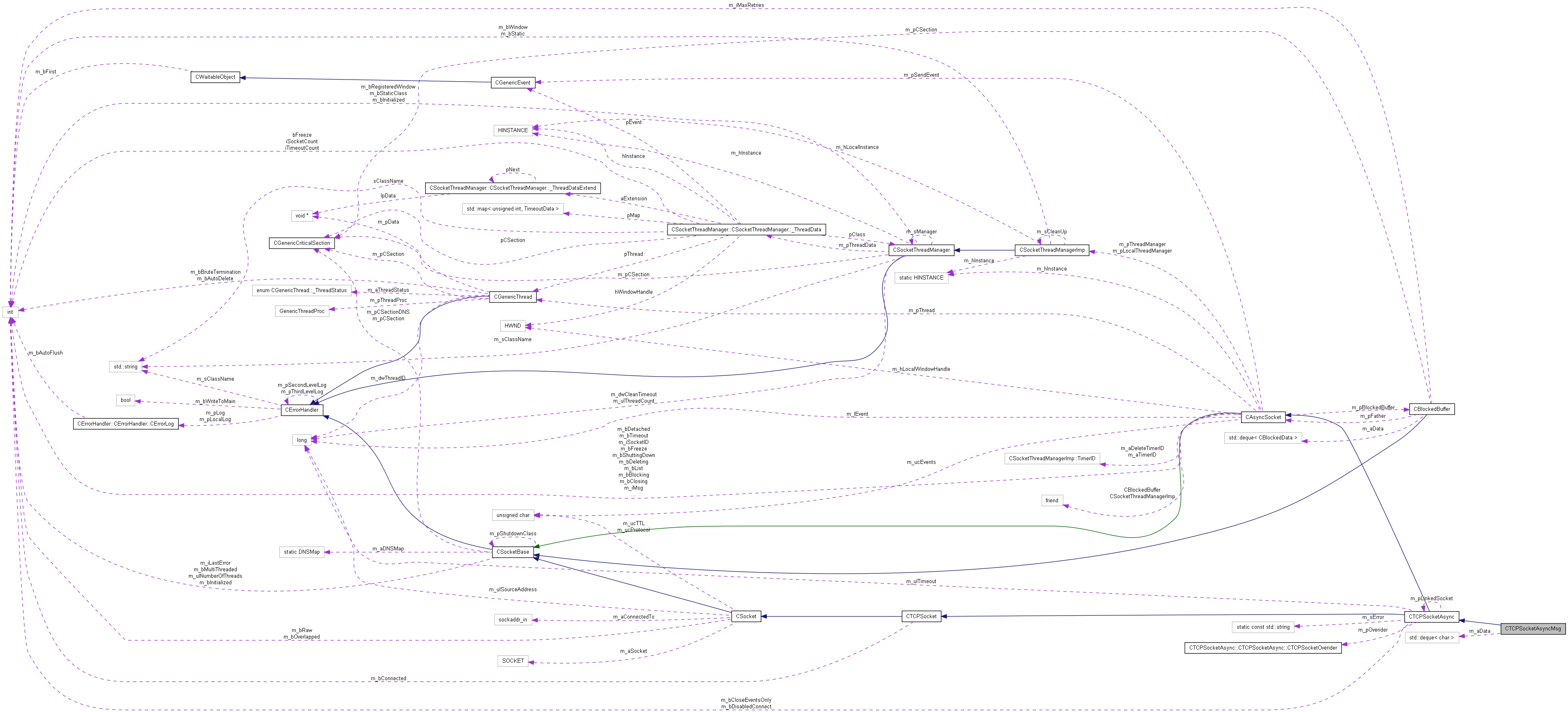
Task: Click the SOCKET type node
Action: point(512,661)
